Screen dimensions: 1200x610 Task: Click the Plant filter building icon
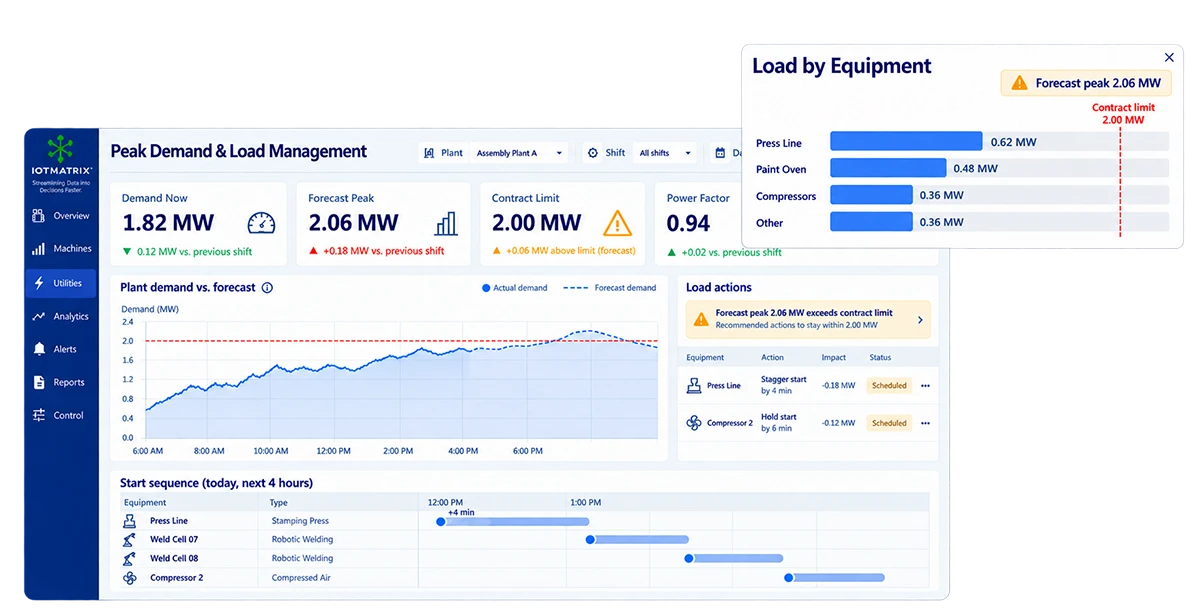pyautogui.click(x=429, y=153)
